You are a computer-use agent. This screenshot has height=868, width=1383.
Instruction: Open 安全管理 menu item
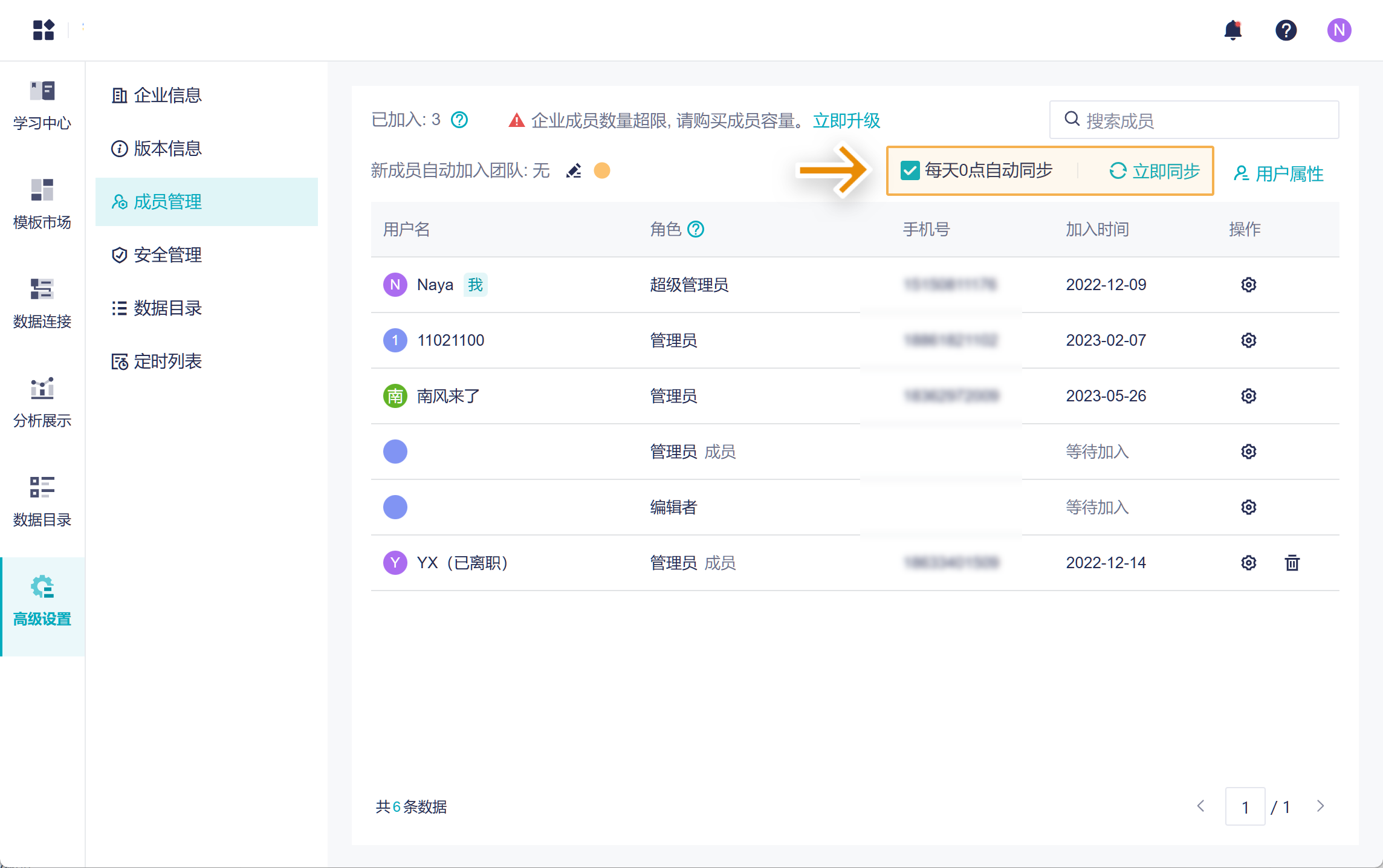click(x=167, y=255)
